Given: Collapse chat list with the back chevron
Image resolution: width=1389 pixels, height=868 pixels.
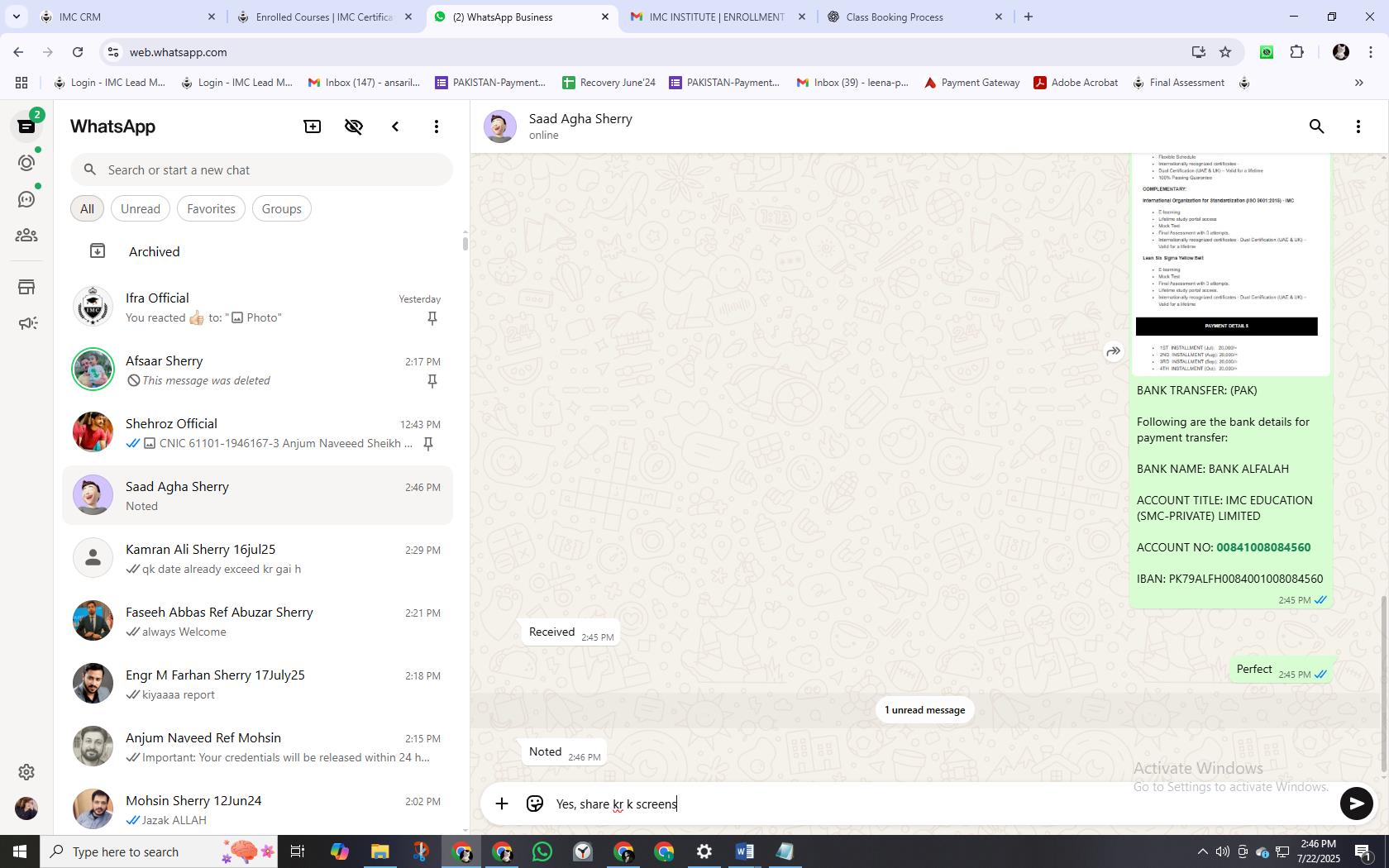Looking at the screenshot, I should tap(395, 126).
